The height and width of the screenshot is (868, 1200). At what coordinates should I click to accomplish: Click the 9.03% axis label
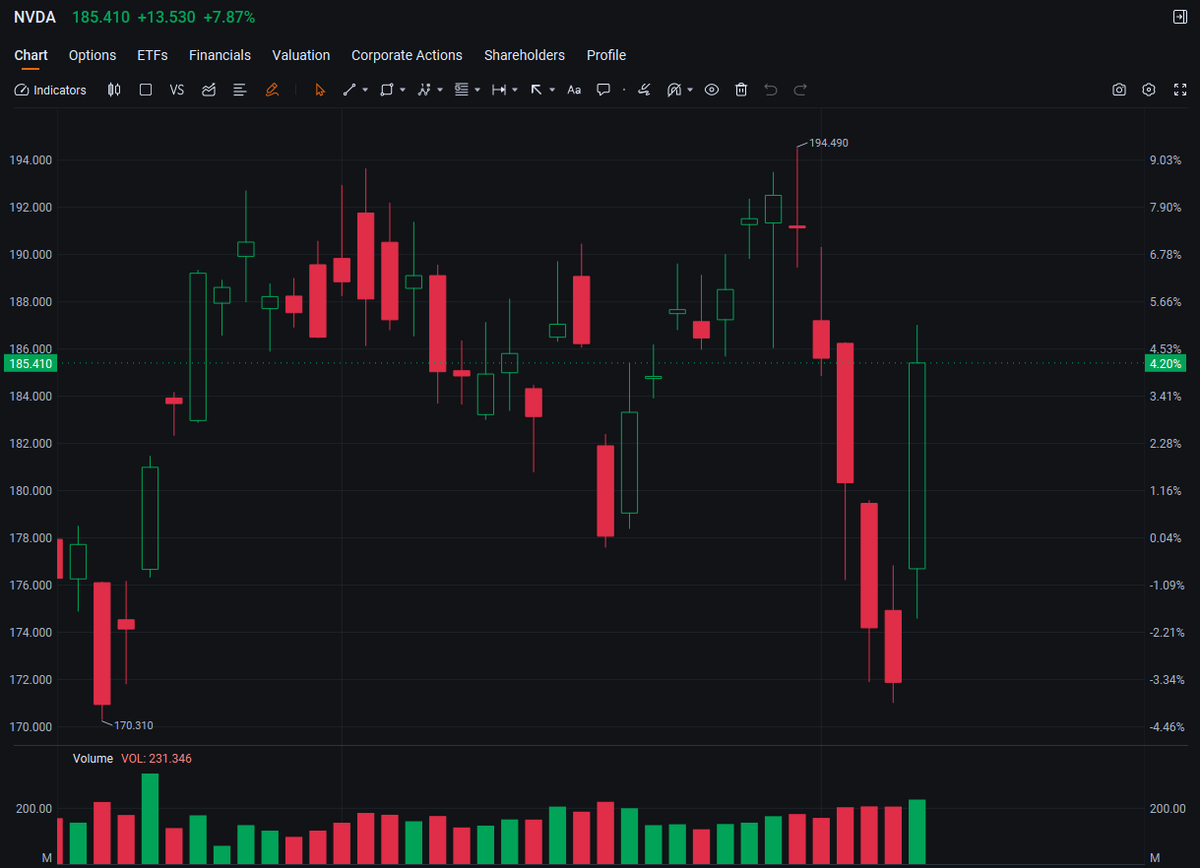[1166, 160]
